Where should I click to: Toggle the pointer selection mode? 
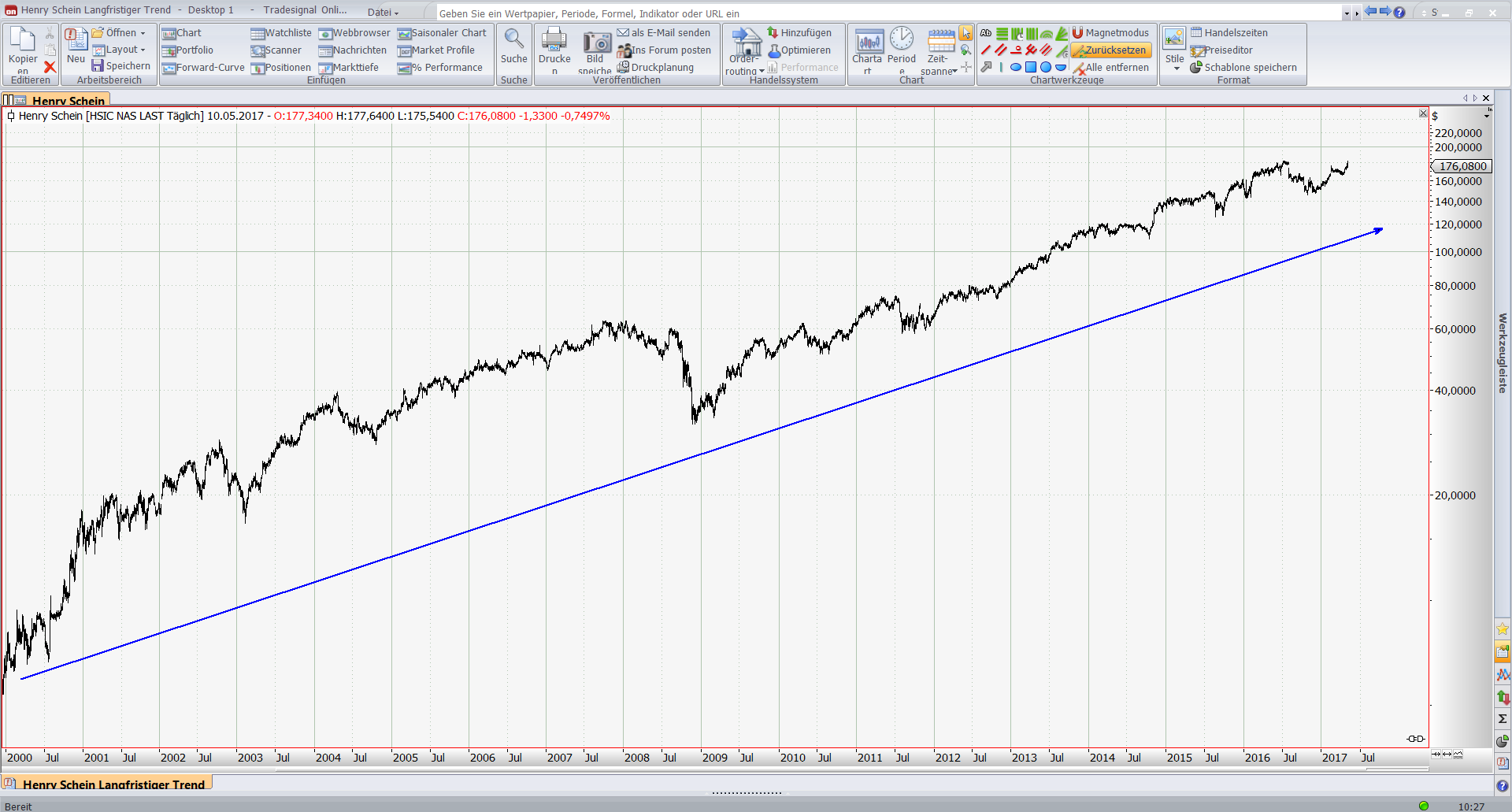965,33
